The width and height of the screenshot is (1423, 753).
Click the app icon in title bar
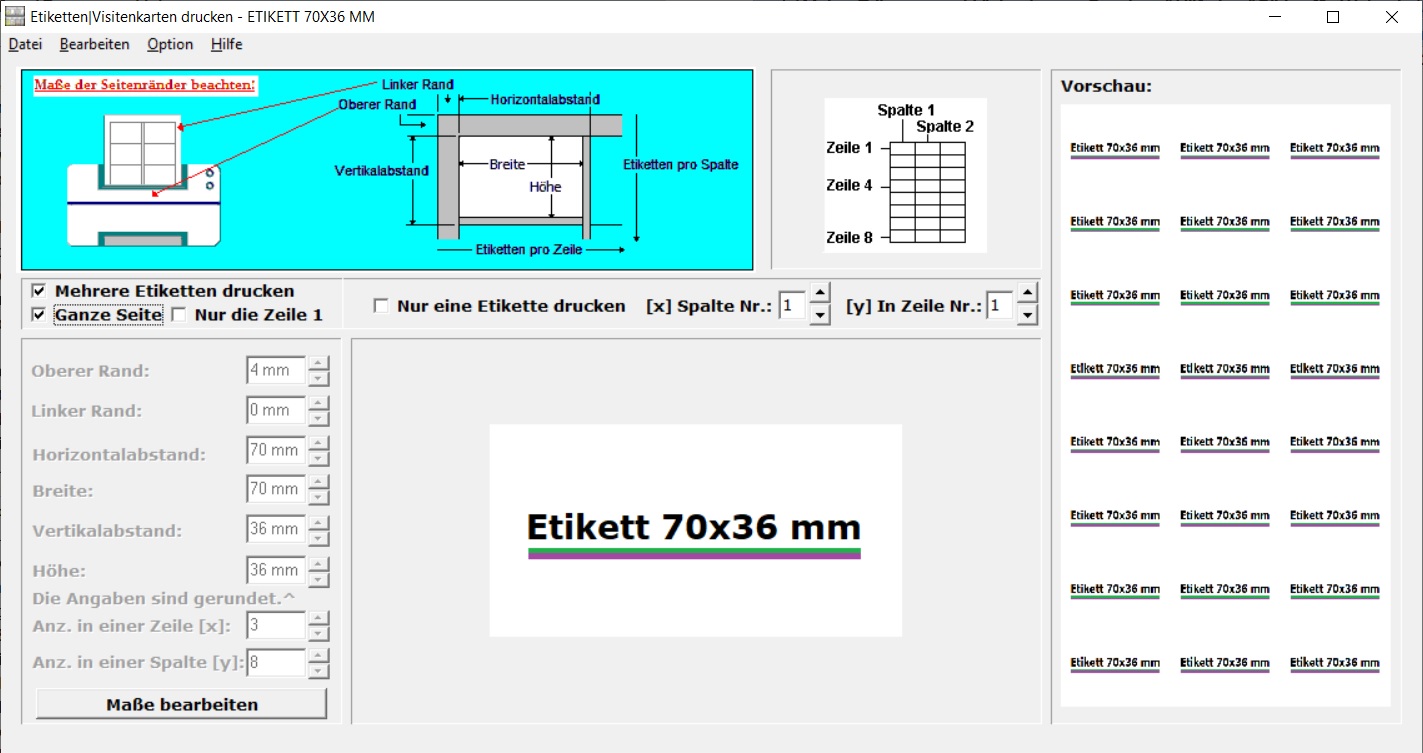click(16, 17)
